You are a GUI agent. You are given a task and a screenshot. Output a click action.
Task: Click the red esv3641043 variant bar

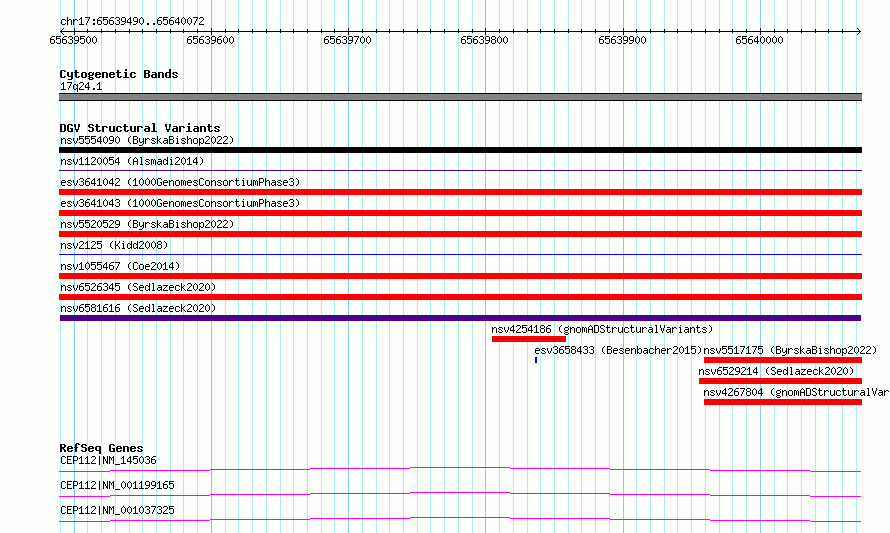(x=460, y=213)
